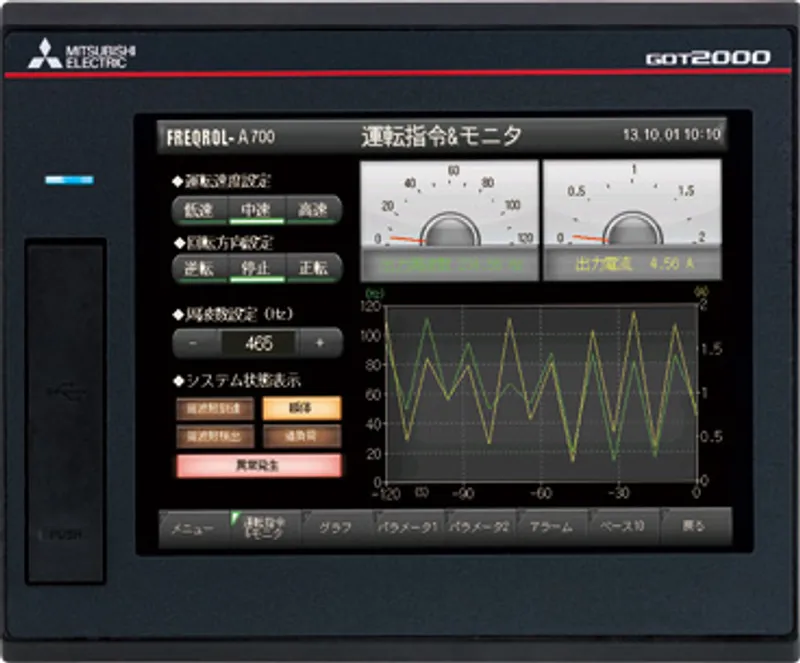Image resolution: width=800 pixels, height=663 pixels.
Task: Switch to the パラメータ1 tab
Action: pos(408,528)
